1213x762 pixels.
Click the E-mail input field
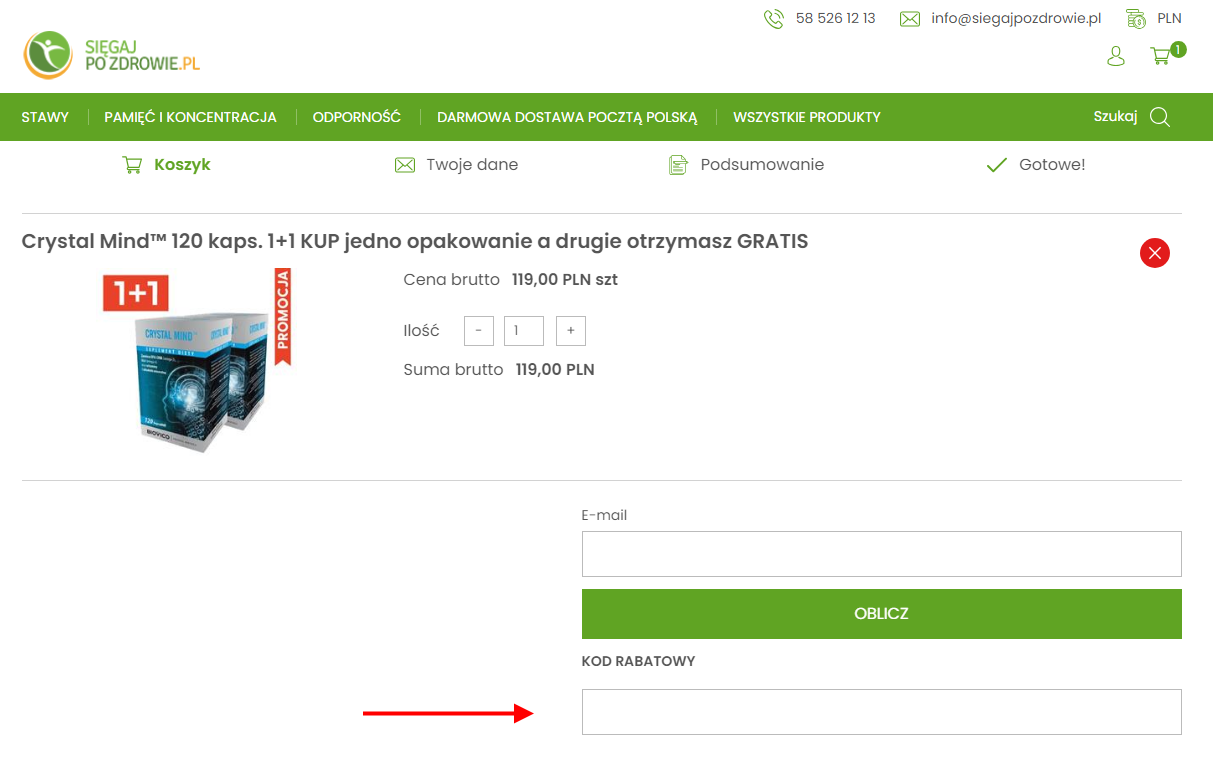click(882, 554)
